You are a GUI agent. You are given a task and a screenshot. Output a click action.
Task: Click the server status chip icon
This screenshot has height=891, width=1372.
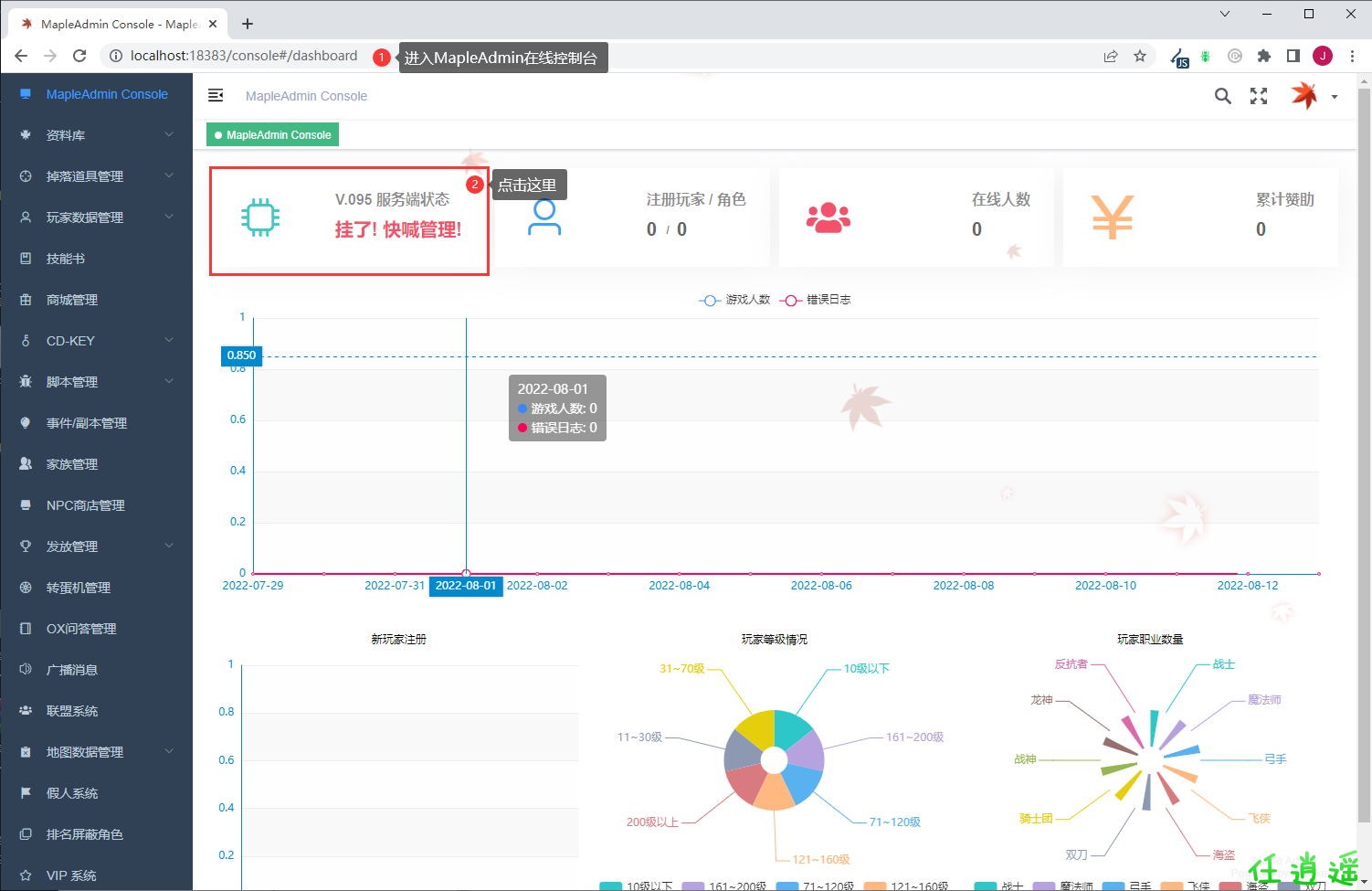260,217
